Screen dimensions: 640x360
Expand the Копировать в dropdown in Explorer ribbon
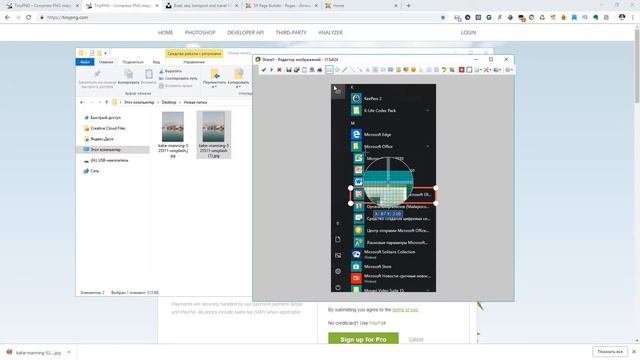pyautogui.click(x=238, y=87)
